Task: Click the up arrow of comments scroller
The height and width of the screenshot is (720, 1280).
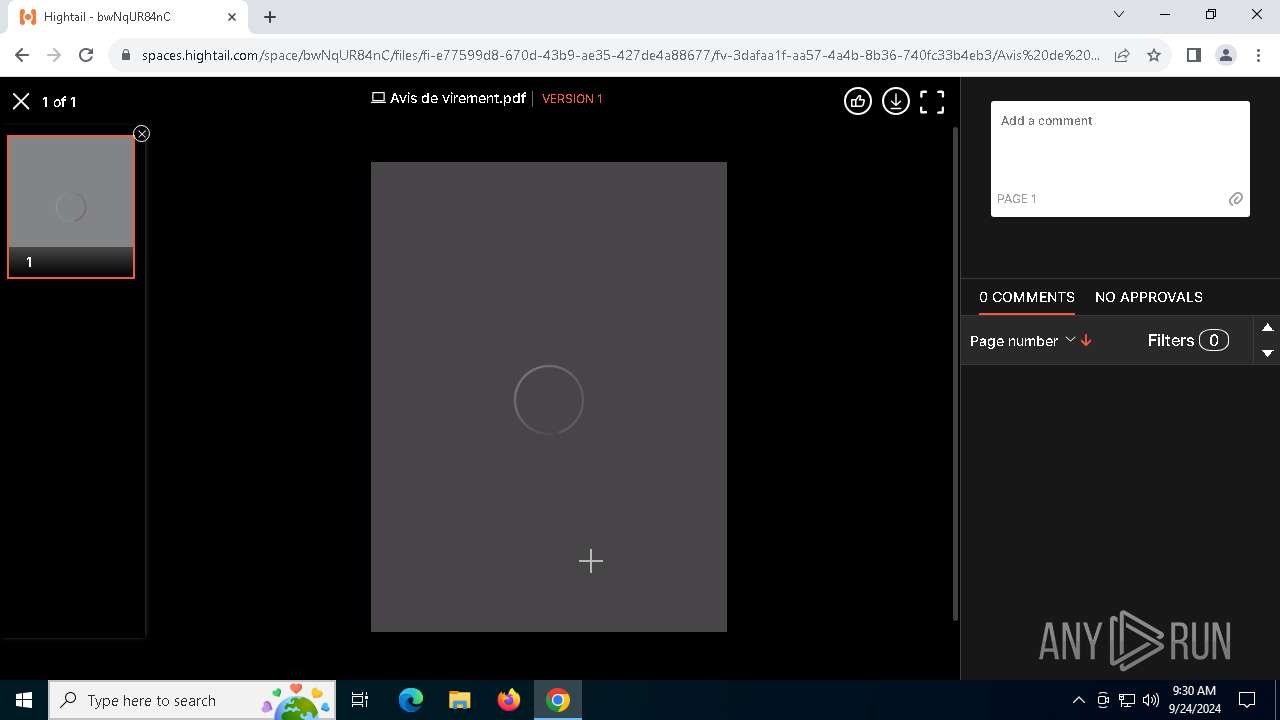Action: 1267,328
